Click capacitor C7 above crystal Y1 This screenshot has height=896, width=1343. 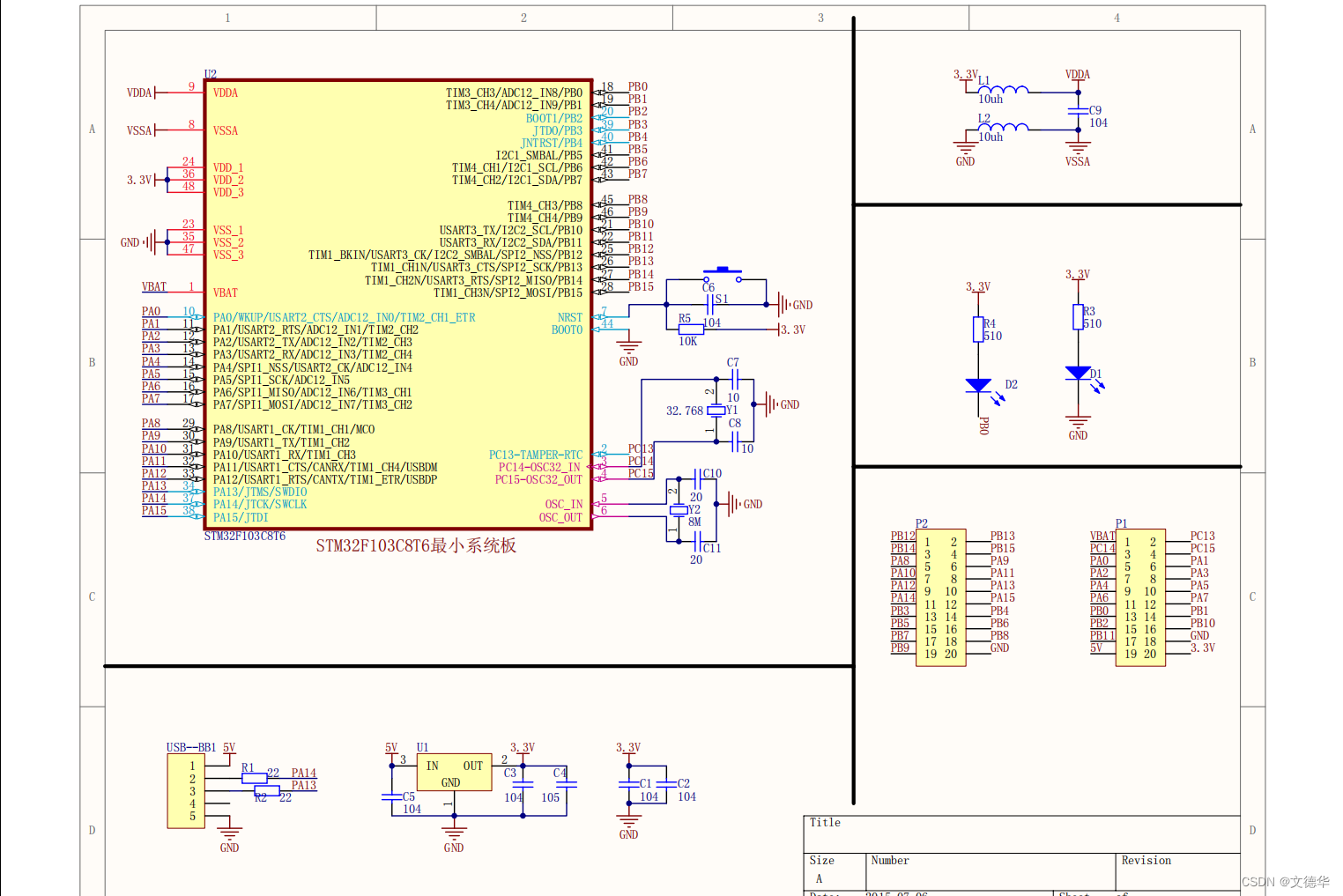(x=734, y=380)
